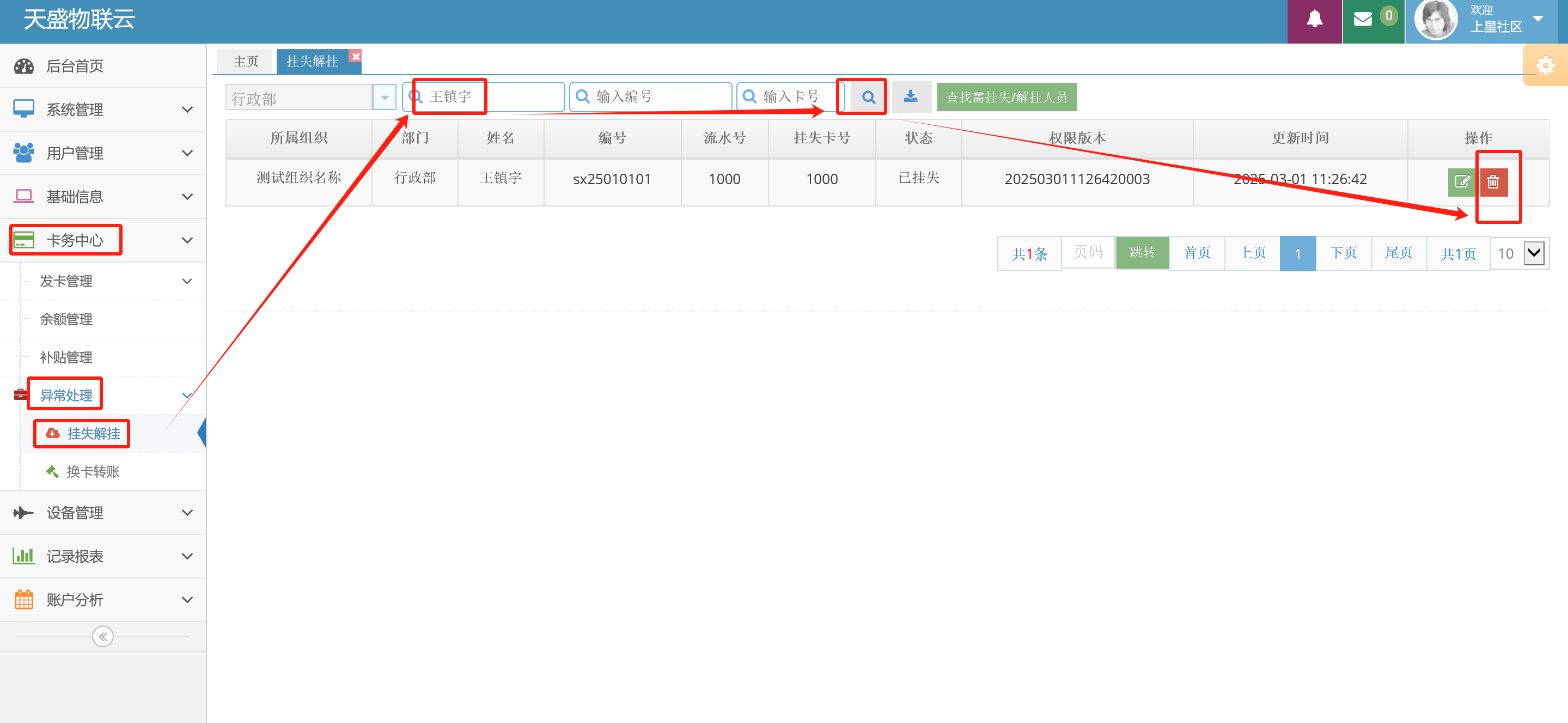Open 补贴管理 page
Image resolution: width=1568 pixels, height=723 pixels.
point(66,357)
